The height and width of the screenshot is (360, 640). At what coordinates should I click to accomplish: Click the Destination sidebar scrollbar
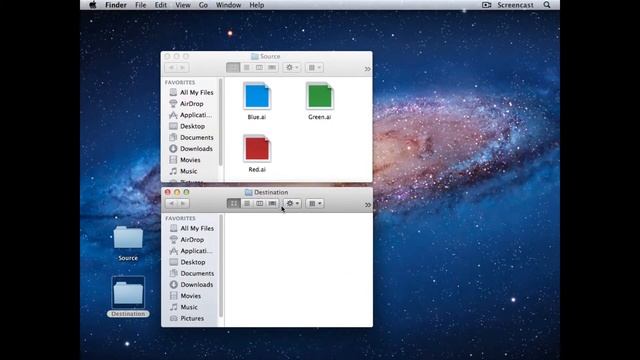point(221,266)
